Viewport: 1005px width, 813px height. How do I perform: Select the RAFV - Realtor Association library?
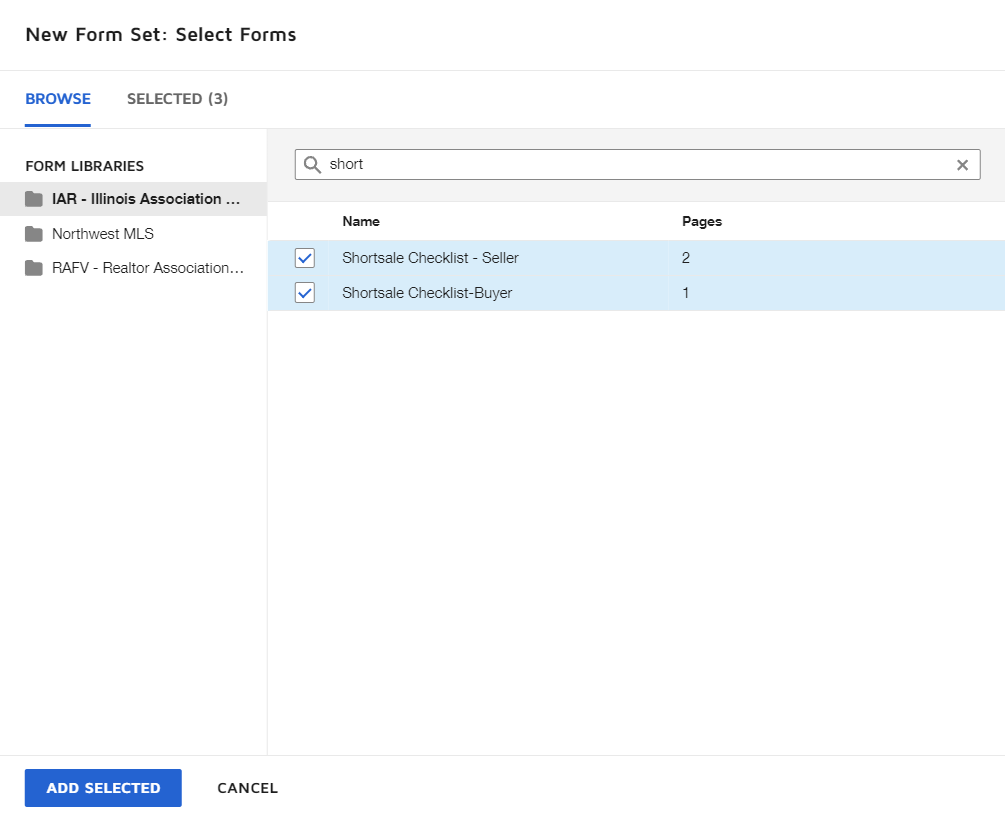pos(148,267)
